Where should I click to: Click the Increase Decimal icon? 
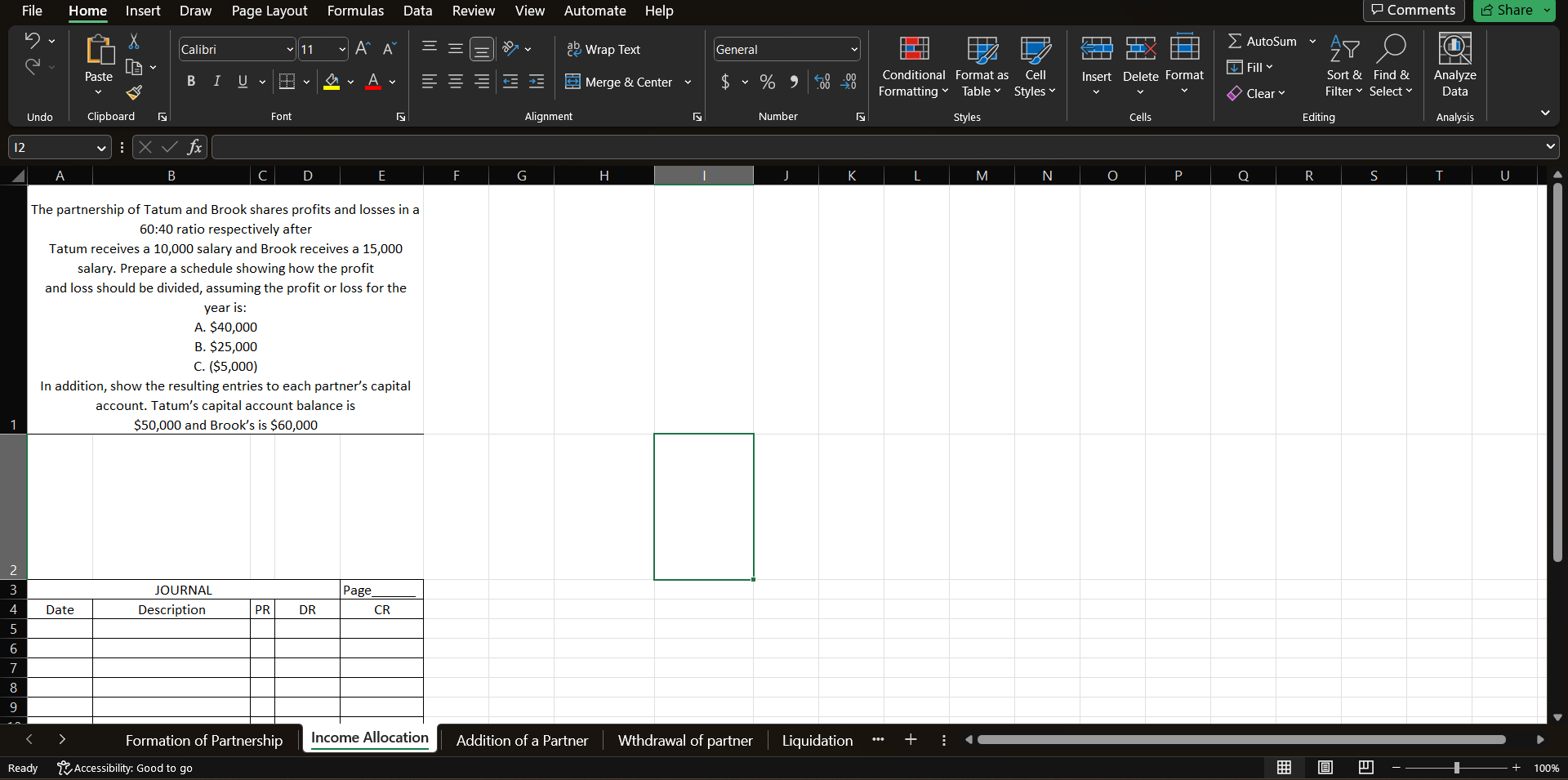(822, 82)
